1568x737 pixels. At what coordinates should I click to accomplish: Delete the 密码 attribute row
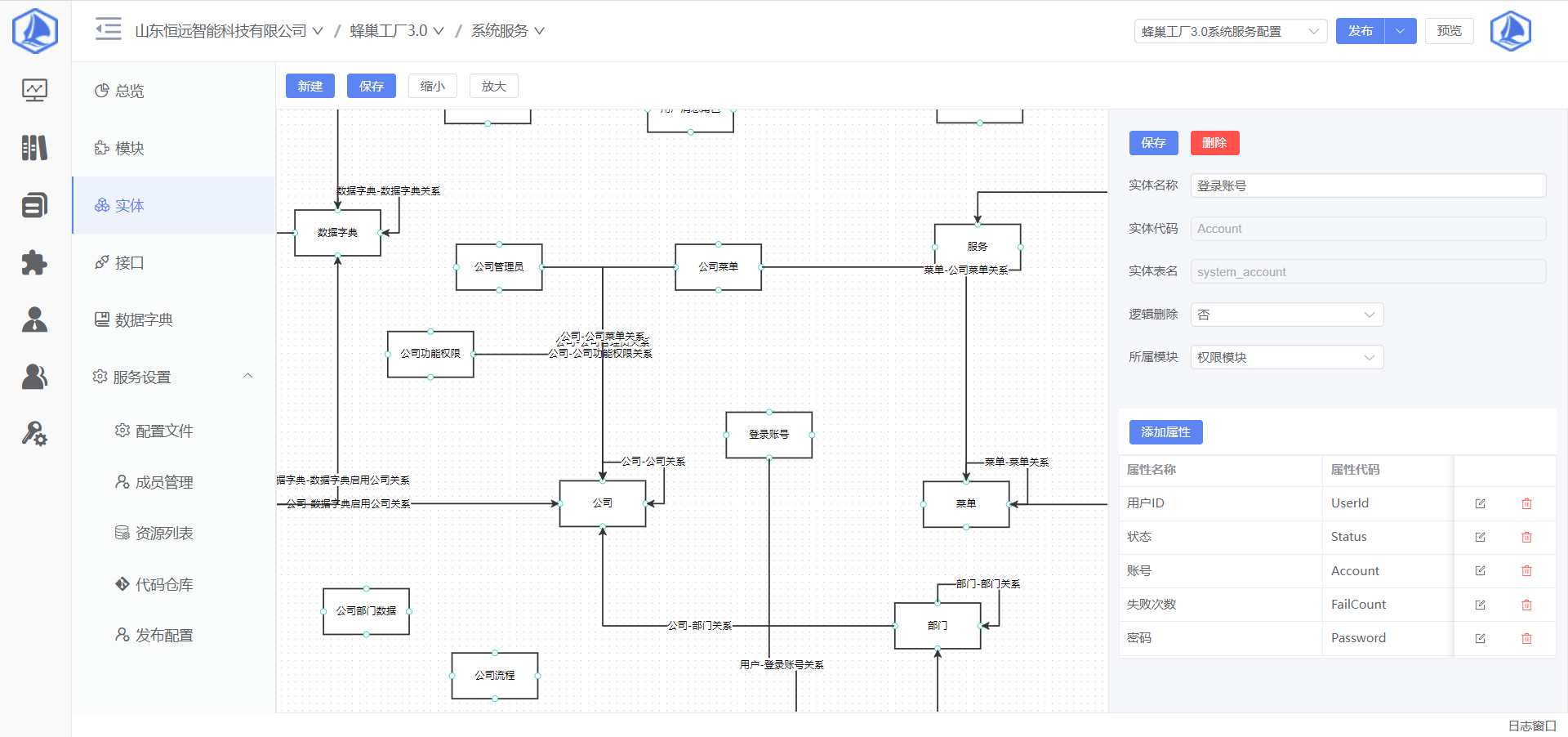coord(1526,639)
